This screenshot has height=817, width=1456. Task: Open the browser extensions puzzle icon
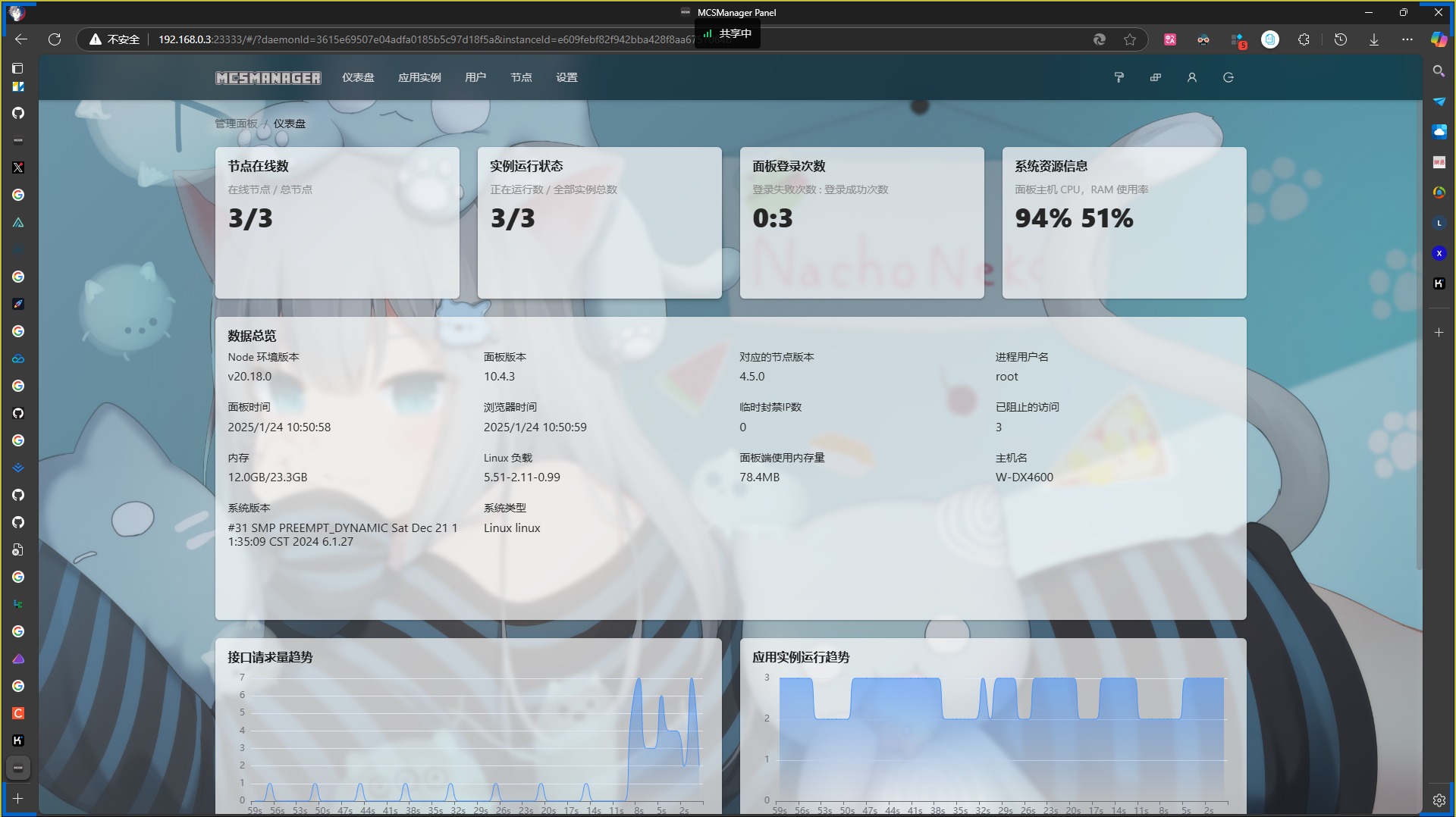pyautogui.click(x=1304, y=39)
